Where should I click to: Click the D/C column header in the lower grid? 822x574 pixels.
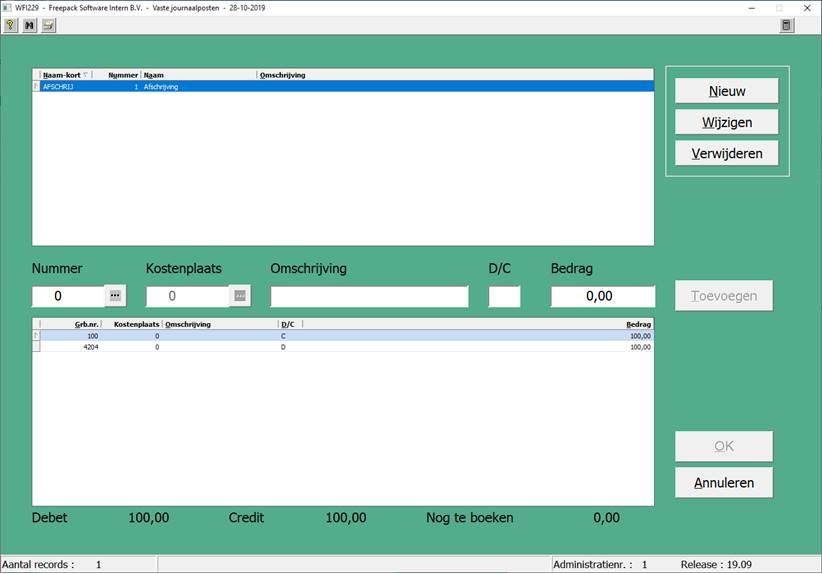pyautogui.click(x=290, y=324)
